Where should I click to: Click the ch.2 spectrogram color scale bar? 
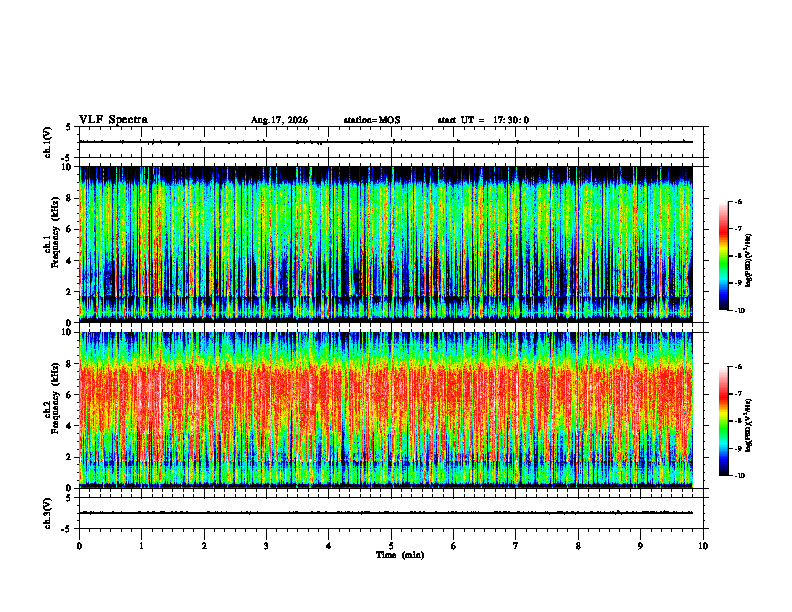point(724,421)
